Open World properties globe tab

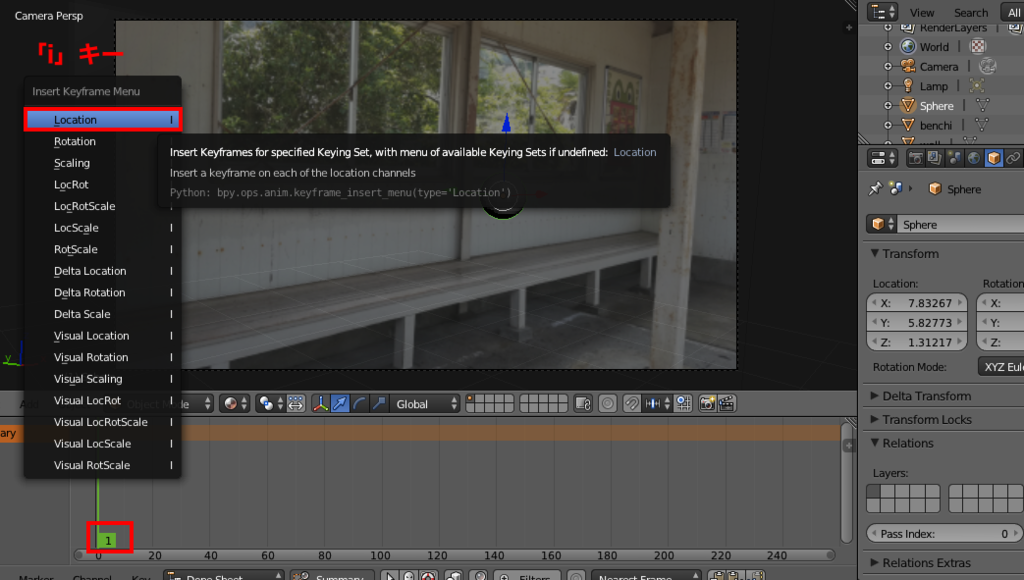pos(974,158)
